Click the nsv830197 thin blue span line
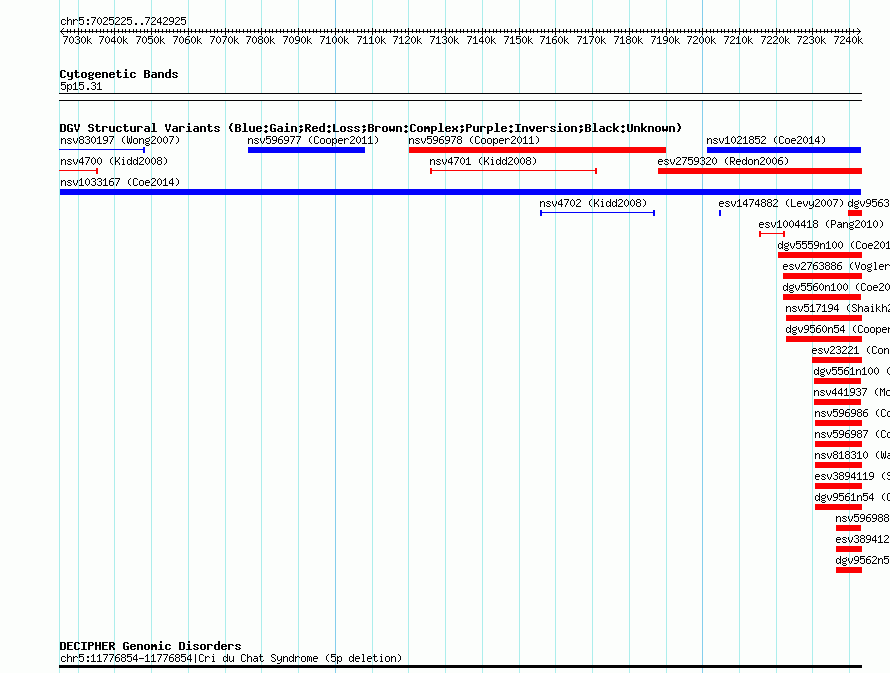Viewport: 890px width, 673px height. click(x=102, y=150)
